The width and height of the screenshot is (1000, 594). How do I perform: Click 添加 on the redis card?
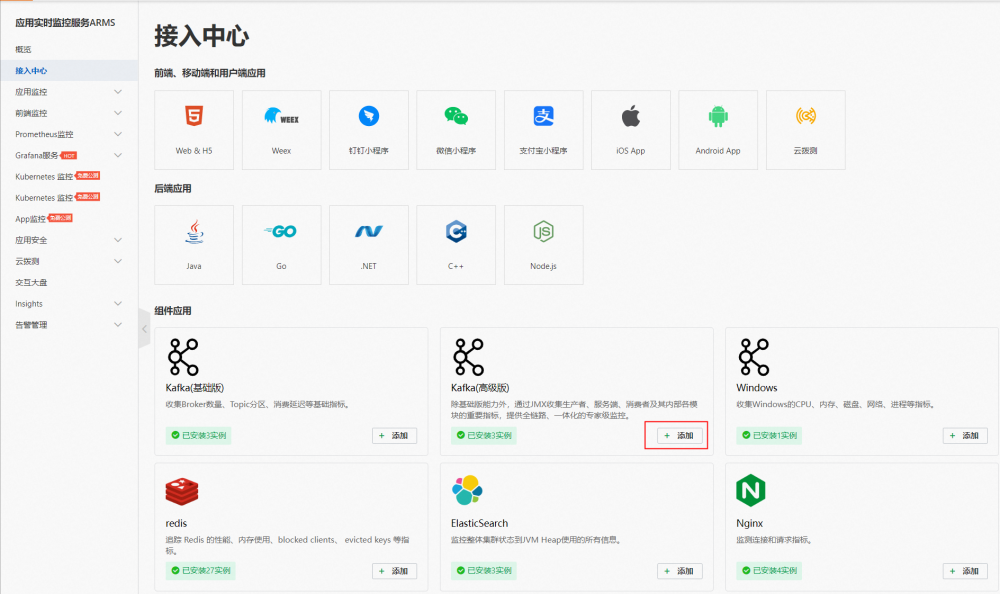coord(394,571)
